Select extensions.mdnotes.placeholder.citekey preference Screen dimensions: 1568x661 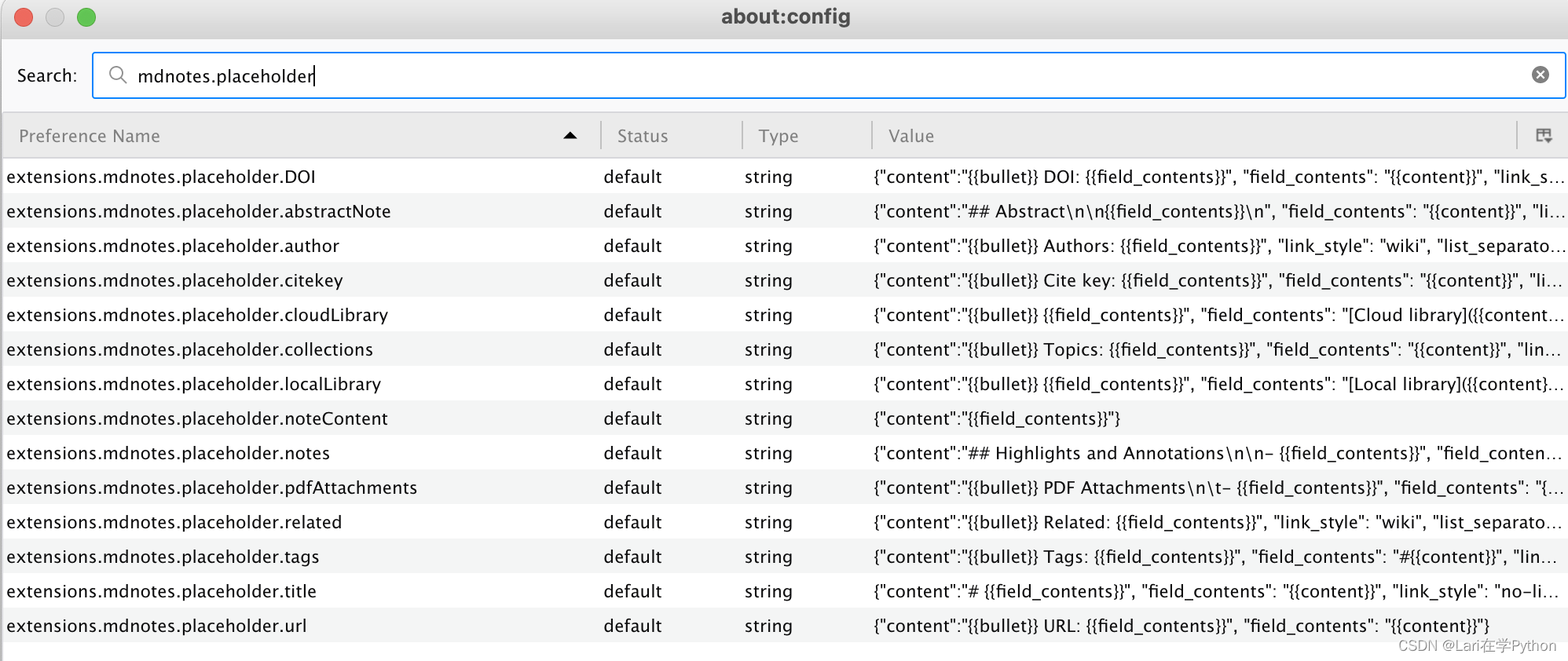coord(174,280)
